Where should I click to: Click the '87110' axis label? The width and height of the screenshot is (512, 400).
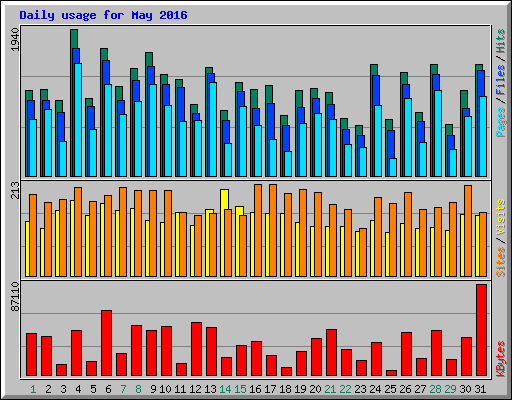click(x=15, y=297)
